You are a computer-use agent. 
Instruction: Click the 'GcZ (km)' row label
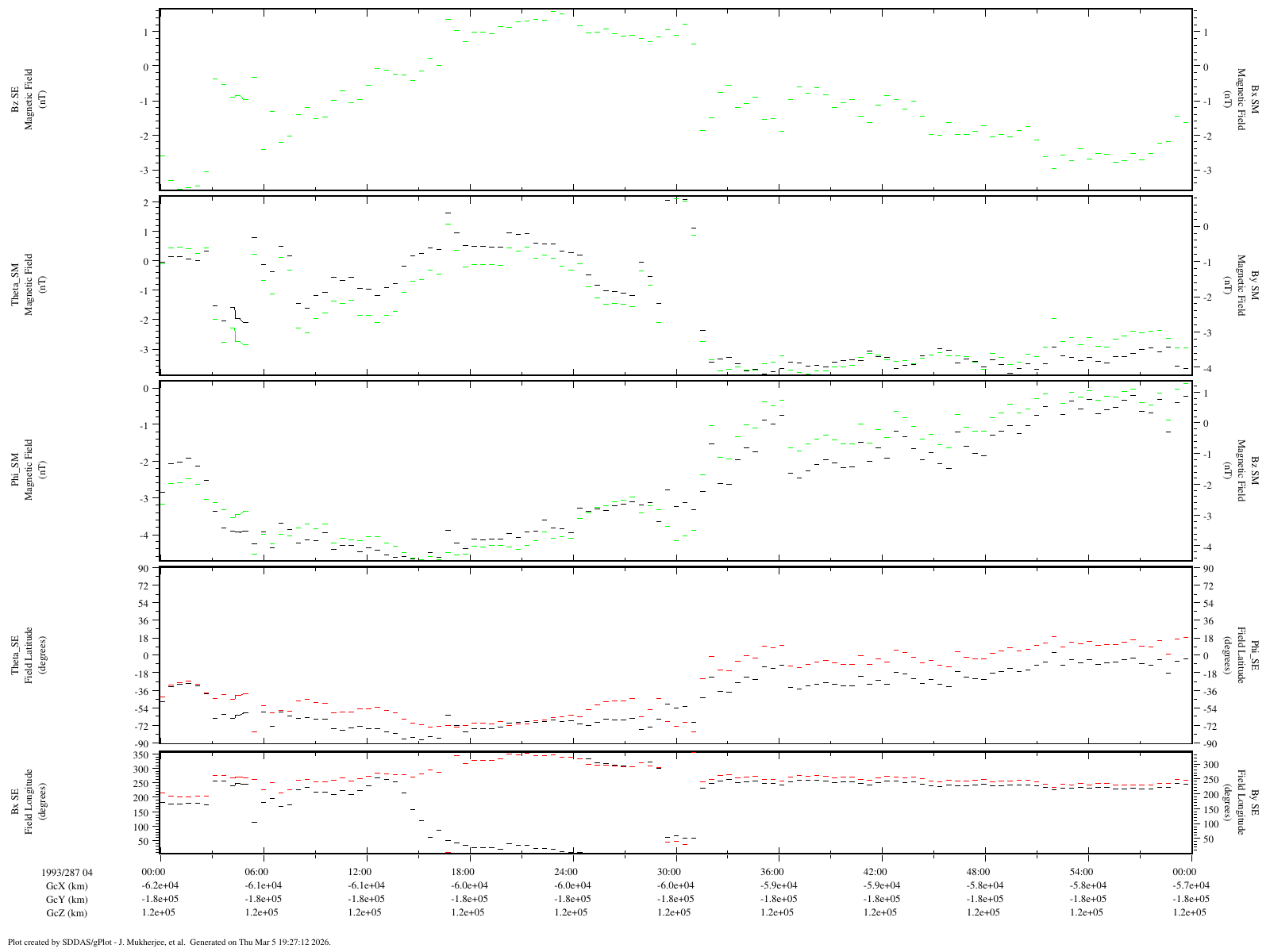point(67,913)
